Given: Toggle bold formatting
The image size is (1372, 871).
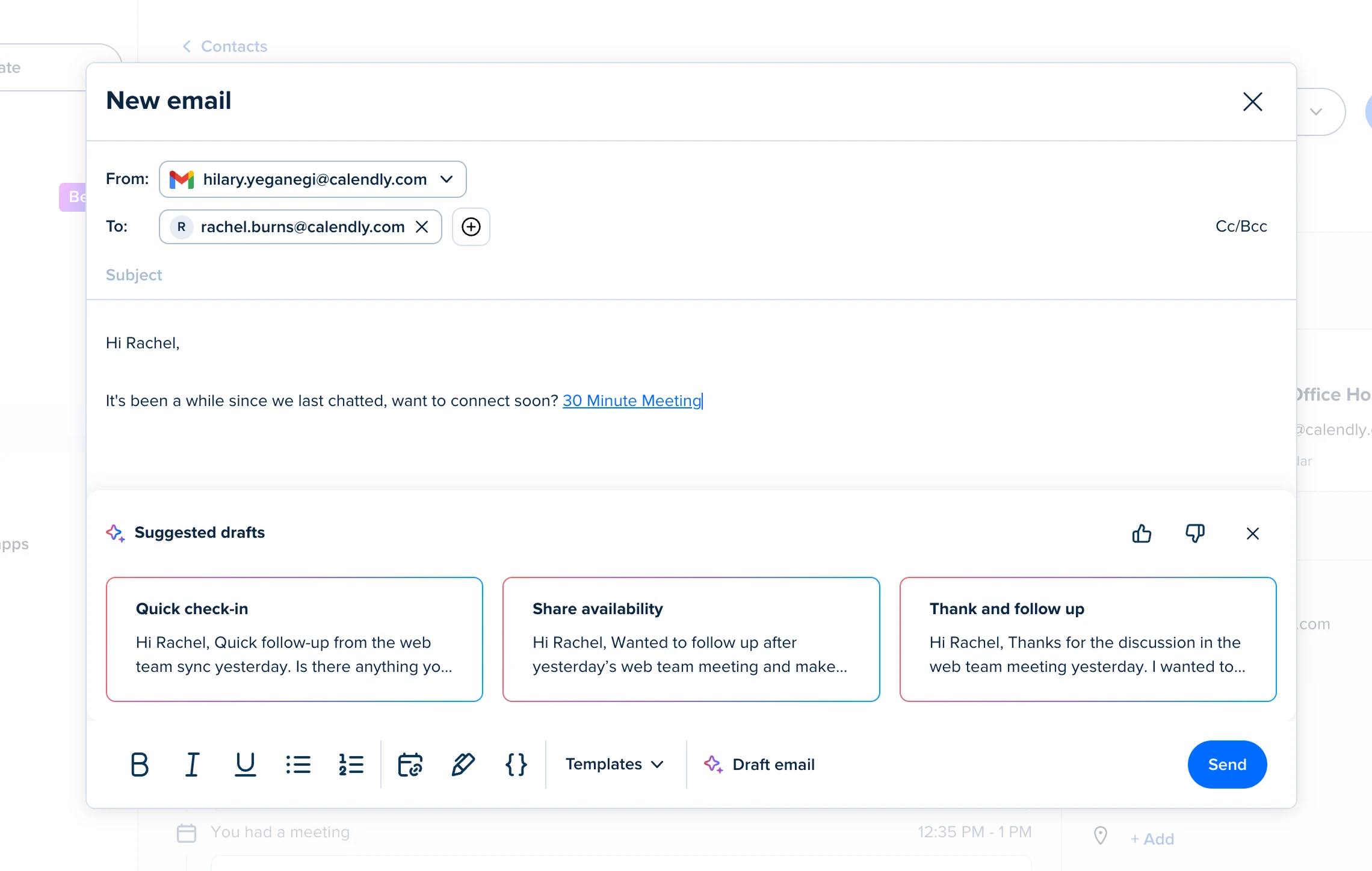Looking at the screenshot, I should [139, 765].
